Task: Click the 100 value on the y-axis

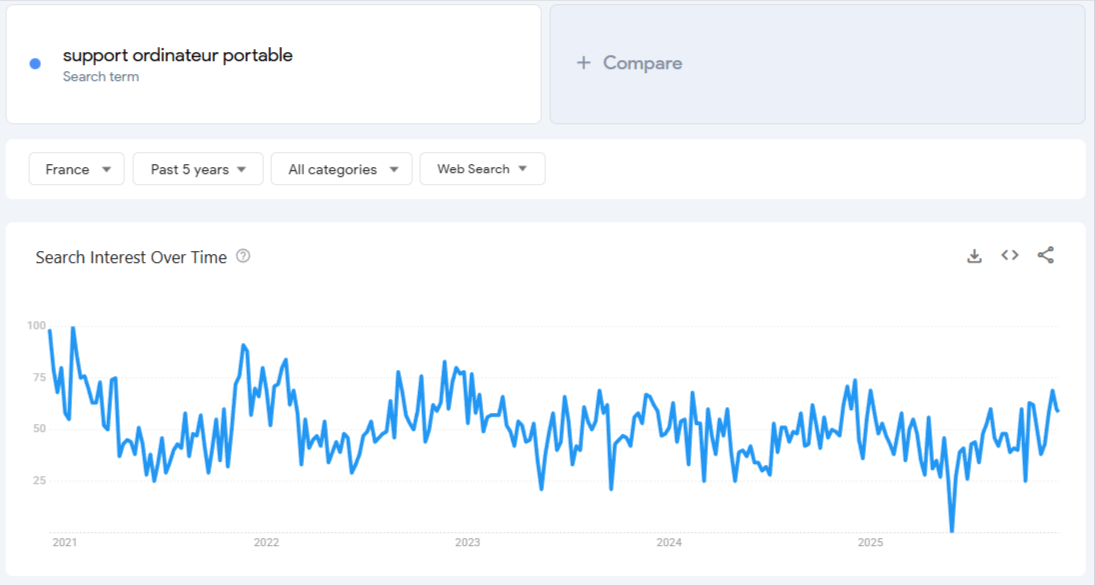Action: 36,324
